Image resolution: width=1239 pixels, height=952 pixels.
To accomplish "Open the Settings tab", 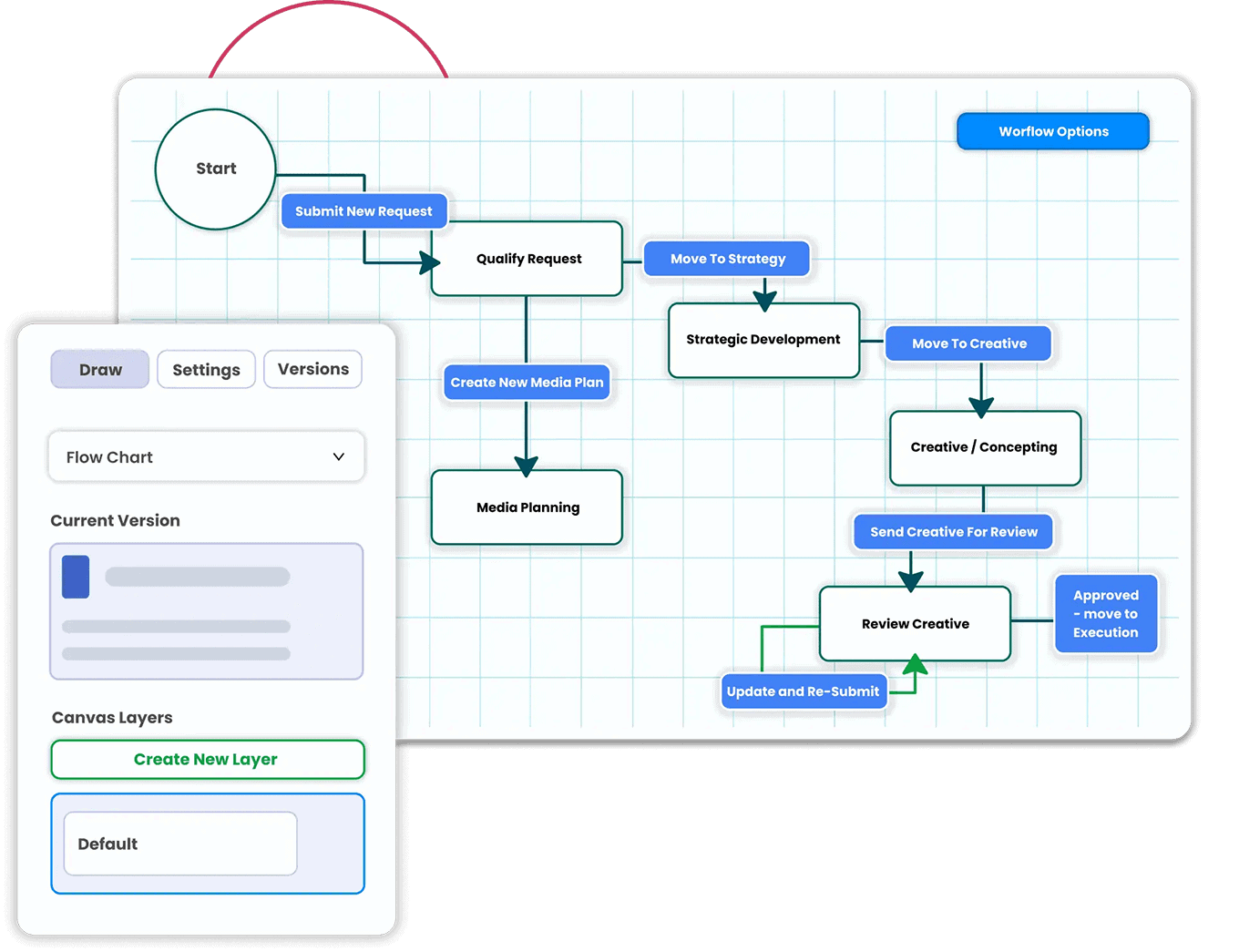I will point(206,370).
